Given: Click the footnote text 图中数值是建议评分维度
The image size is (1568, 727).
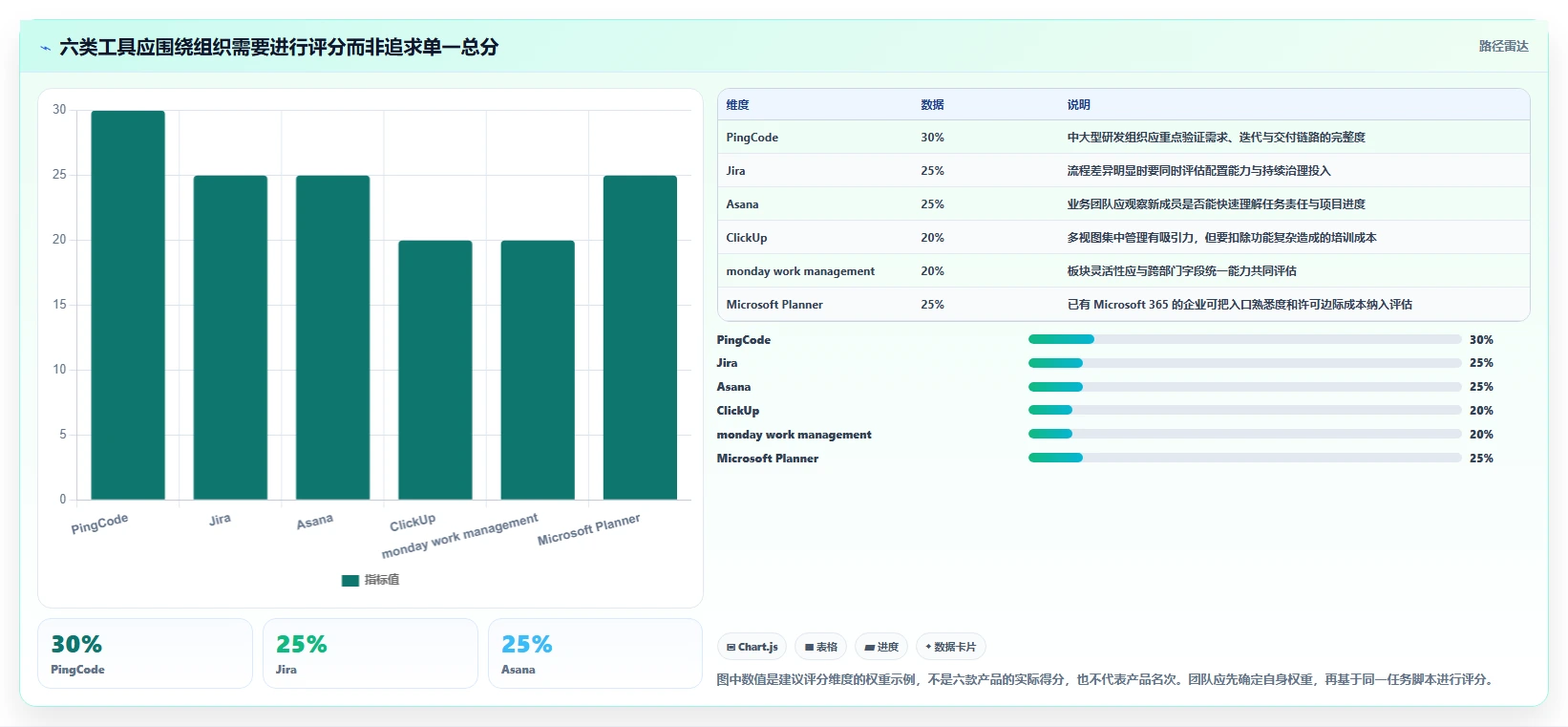Looking at the screenshot, I should (x=1108, y=679).
